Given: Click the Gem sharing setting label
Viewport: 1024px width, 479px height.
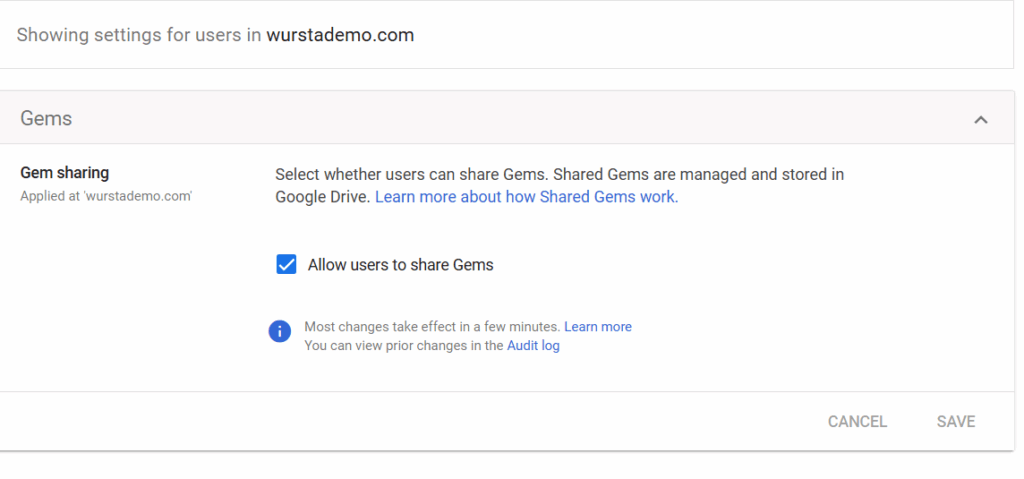Looking at the screenshot, I should click(x=65, y=173).
